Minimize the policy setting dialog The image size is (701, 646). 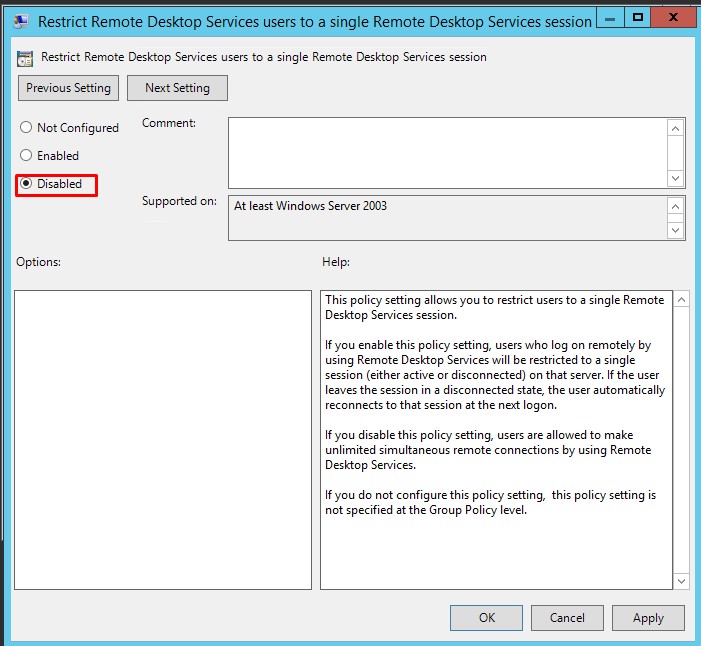tap(611, 17)
